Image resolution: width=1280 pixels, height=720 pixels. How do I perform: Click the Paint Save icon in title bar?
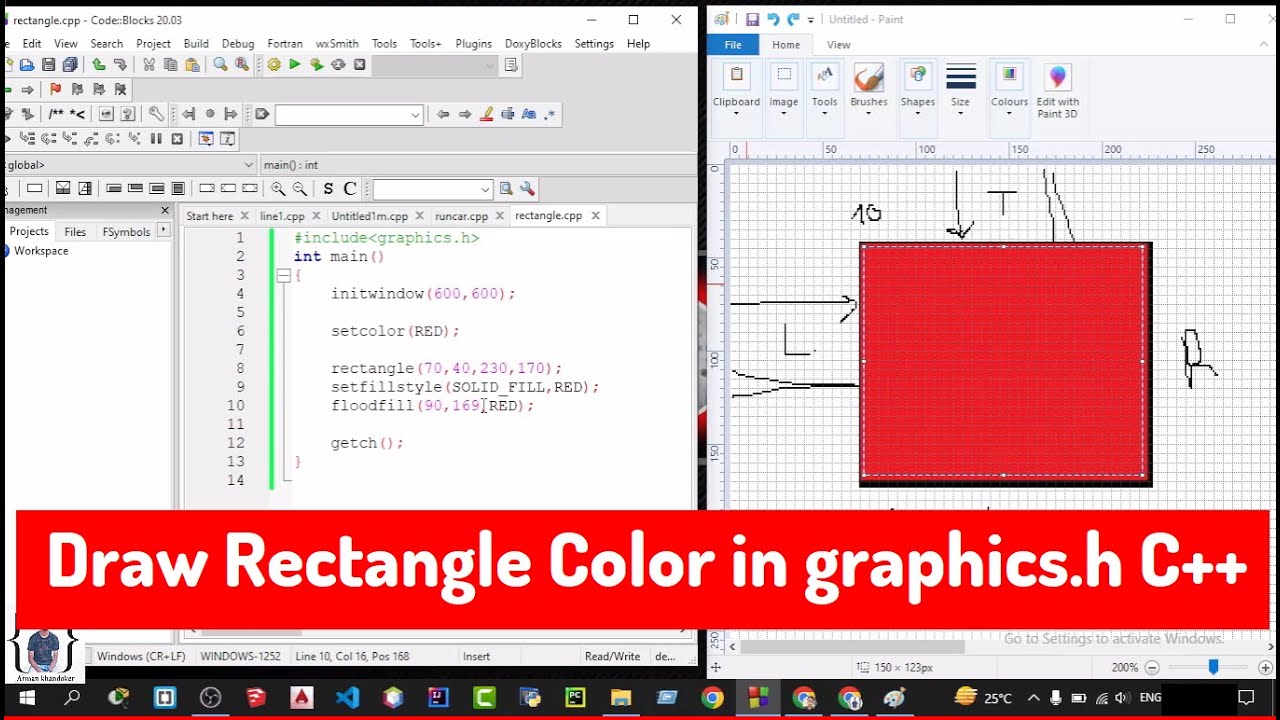click(x=752, y=19)
